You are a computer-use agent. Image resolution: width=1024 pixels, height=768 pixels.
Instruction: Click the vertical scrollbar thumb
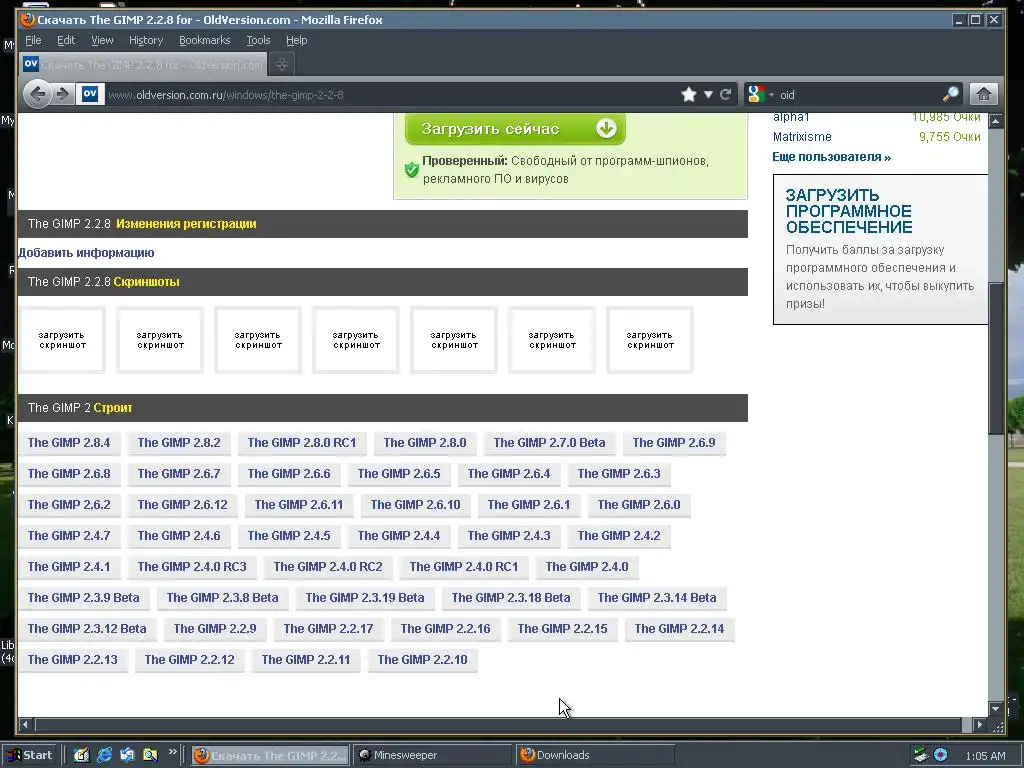click(x=996, y=358)
